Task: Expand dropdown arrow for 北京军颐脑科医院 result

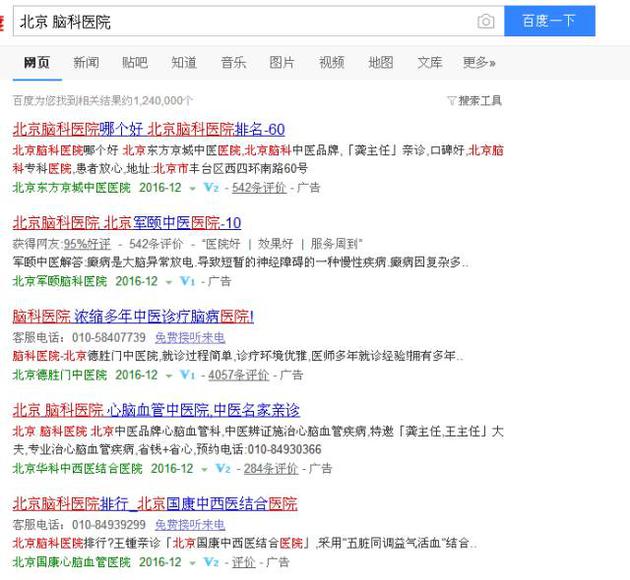Action: (x=169, y=282)
